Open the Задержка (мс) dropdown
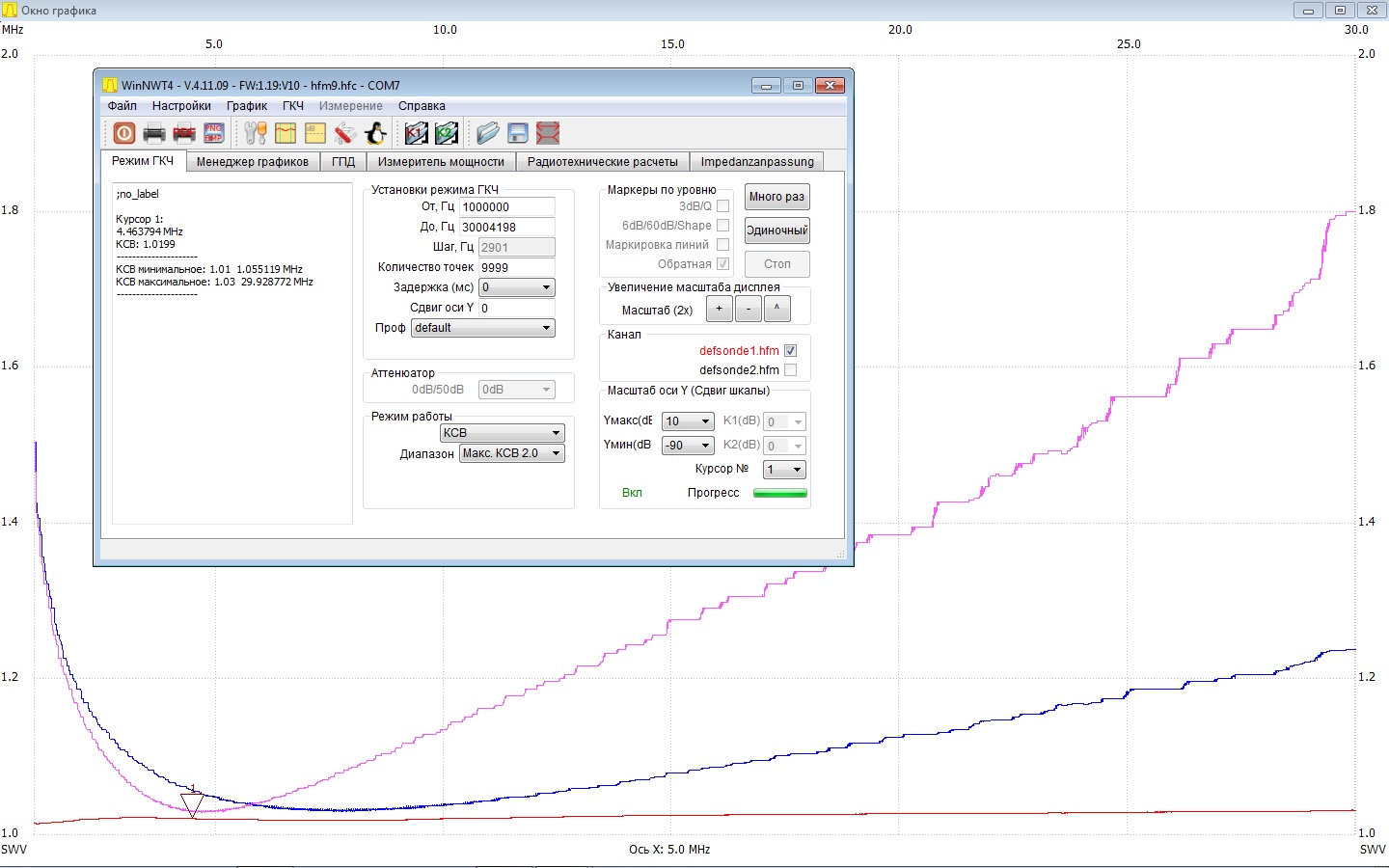 pyautogui.click(x=517, y=287)
